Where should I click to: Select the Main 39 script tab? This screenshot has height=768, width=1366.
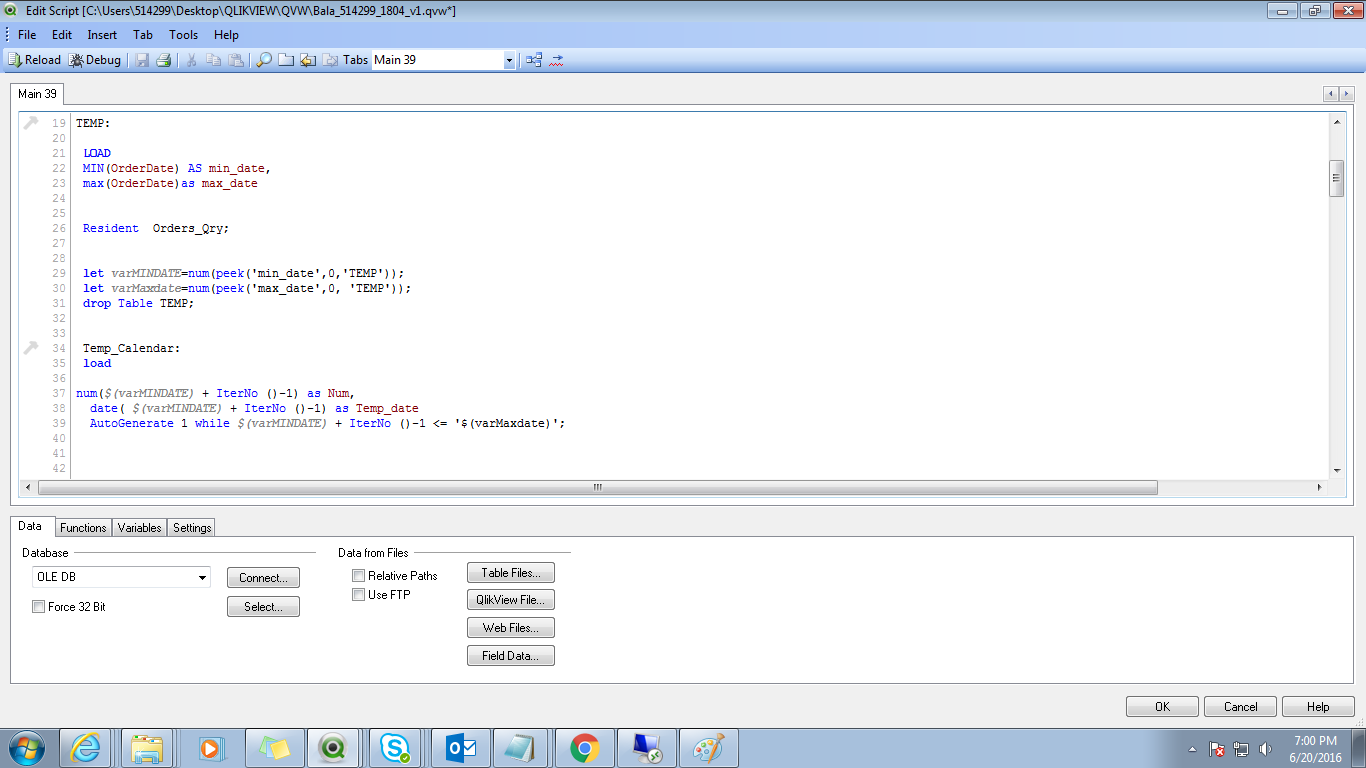click(x=37, y=94)
